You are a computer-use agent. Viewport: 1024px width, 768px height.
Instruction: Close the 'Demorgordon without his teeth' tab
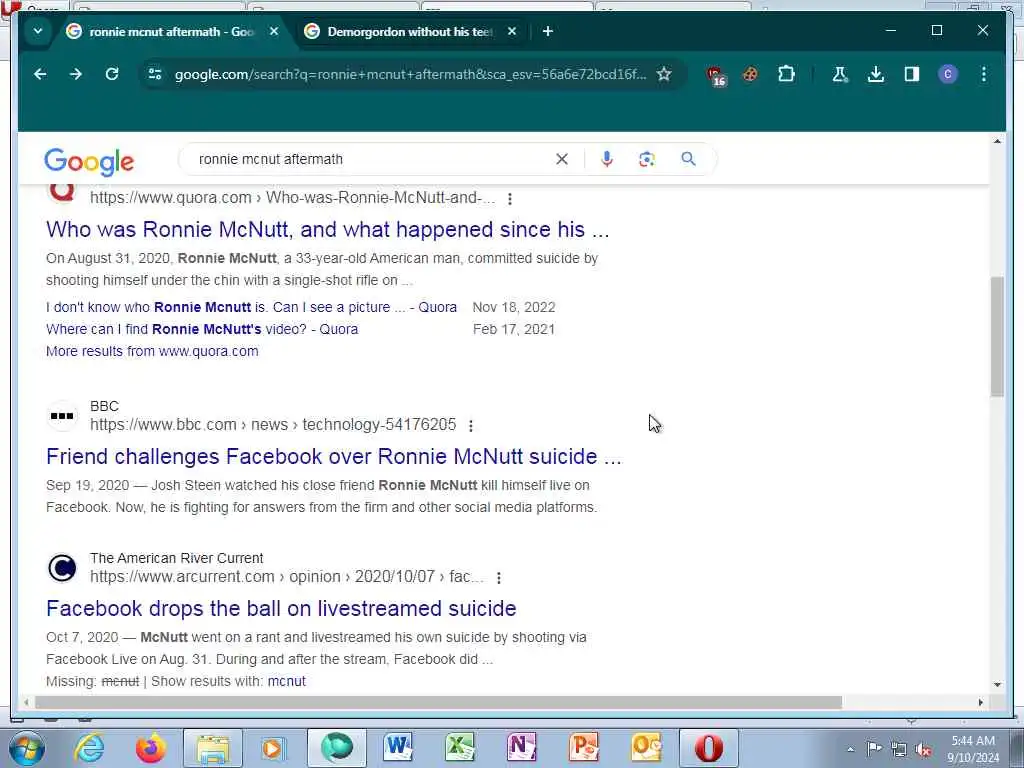coord(512,31)
